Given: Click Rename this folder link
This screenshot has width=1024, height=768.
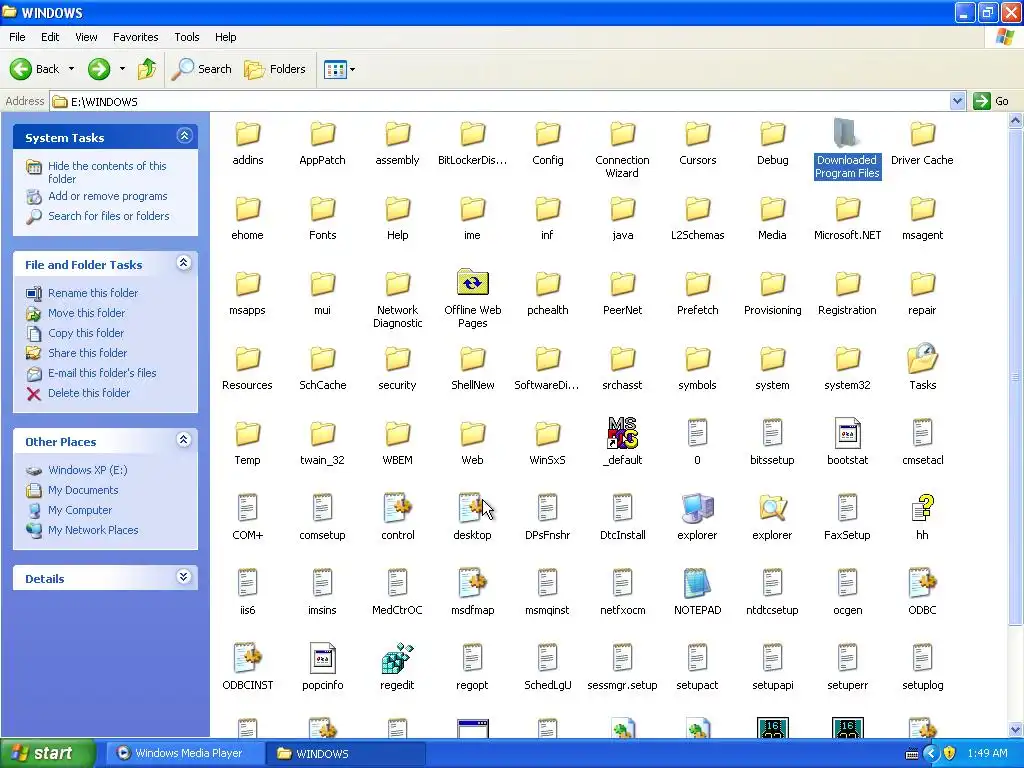Looking at the screenshot, I should (x=93, y=293).
